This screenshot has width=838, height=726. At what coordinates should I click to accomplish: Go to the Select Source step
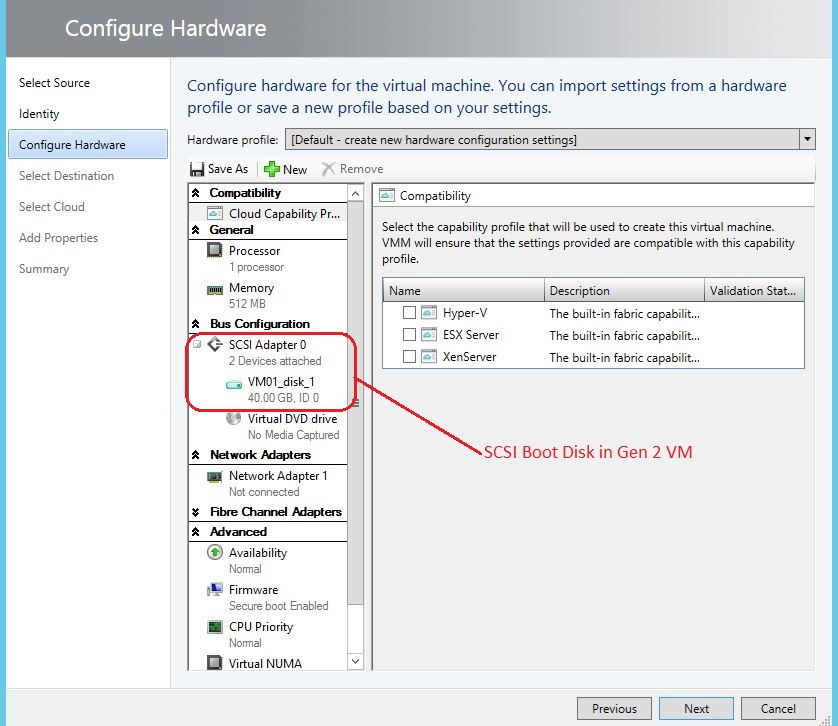click(x=55, y=83)
